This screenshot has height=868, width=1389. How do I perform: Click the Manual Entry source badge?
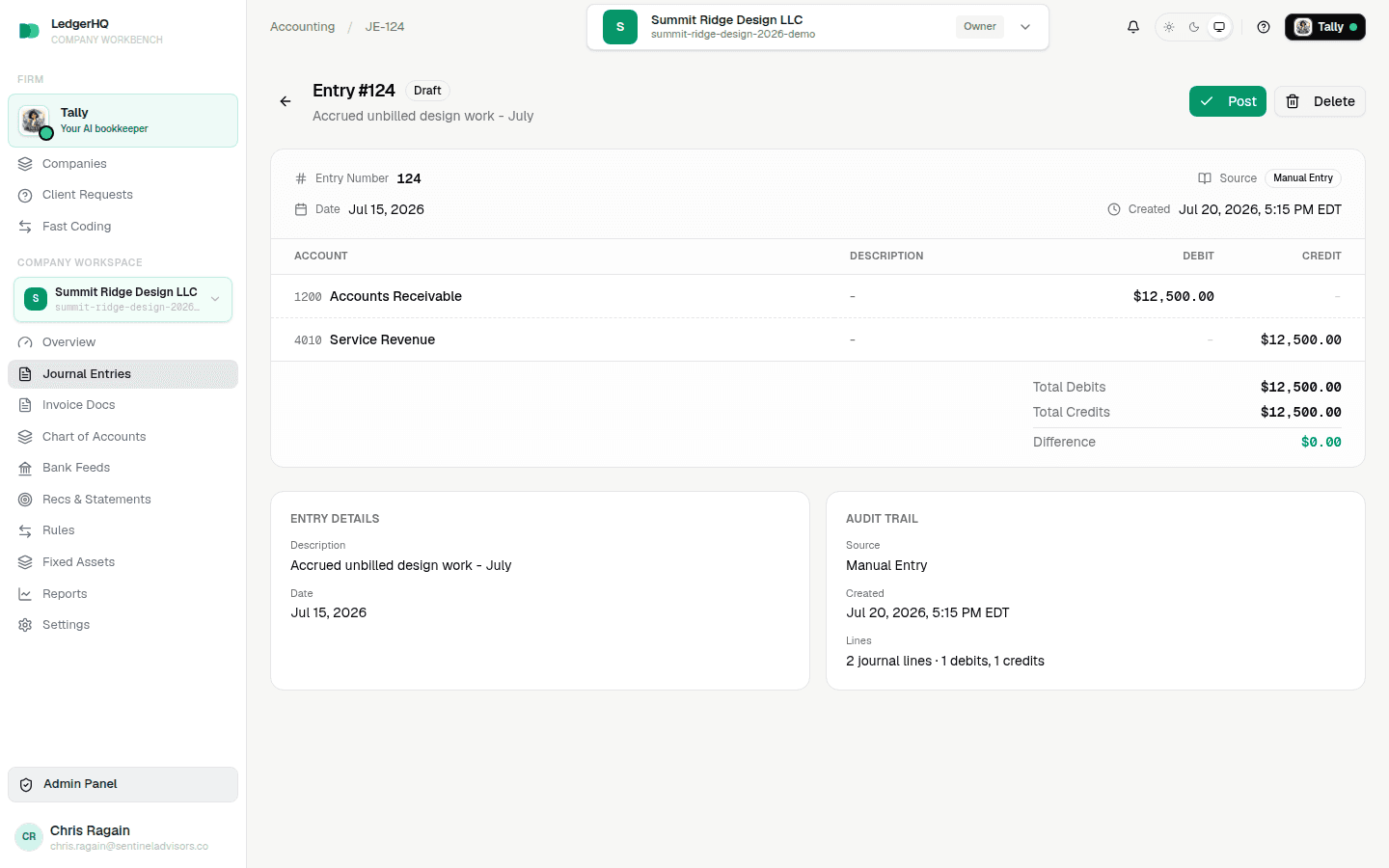[1303, 178]
